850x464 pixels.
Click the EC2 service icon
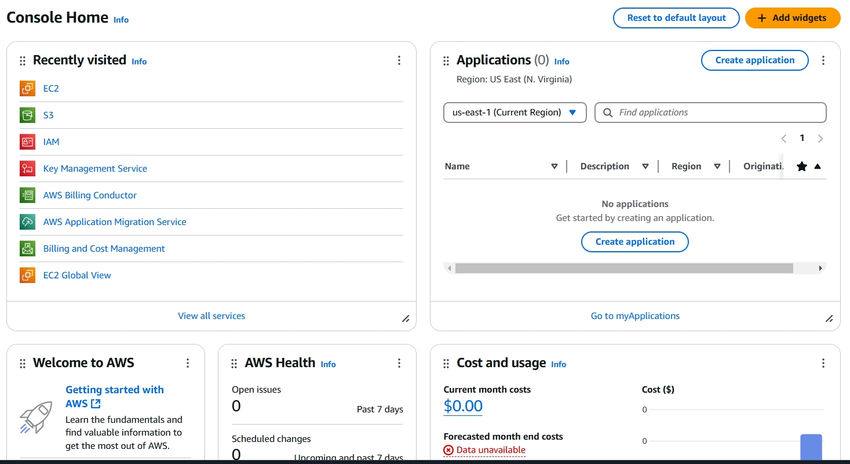pyautogui.click(x=27, y=89)
